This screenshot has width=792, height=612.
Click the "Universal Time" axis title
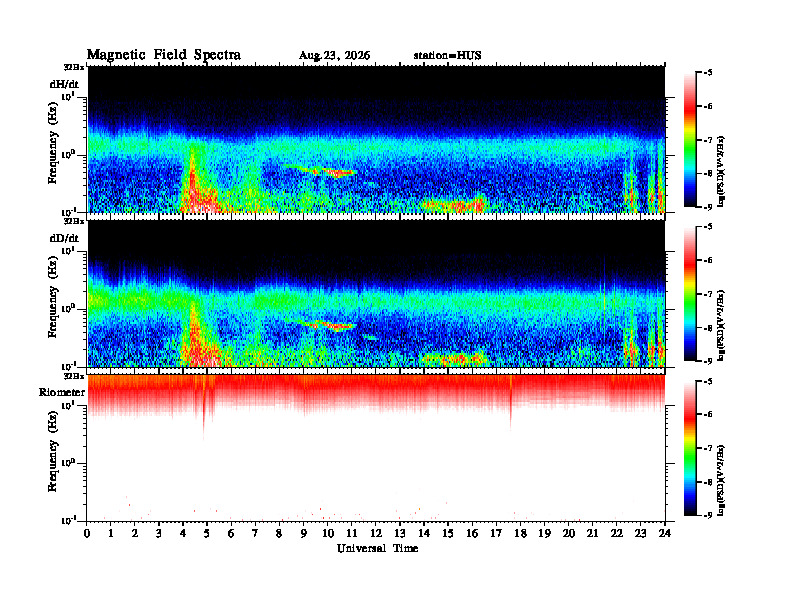(377, 548)
